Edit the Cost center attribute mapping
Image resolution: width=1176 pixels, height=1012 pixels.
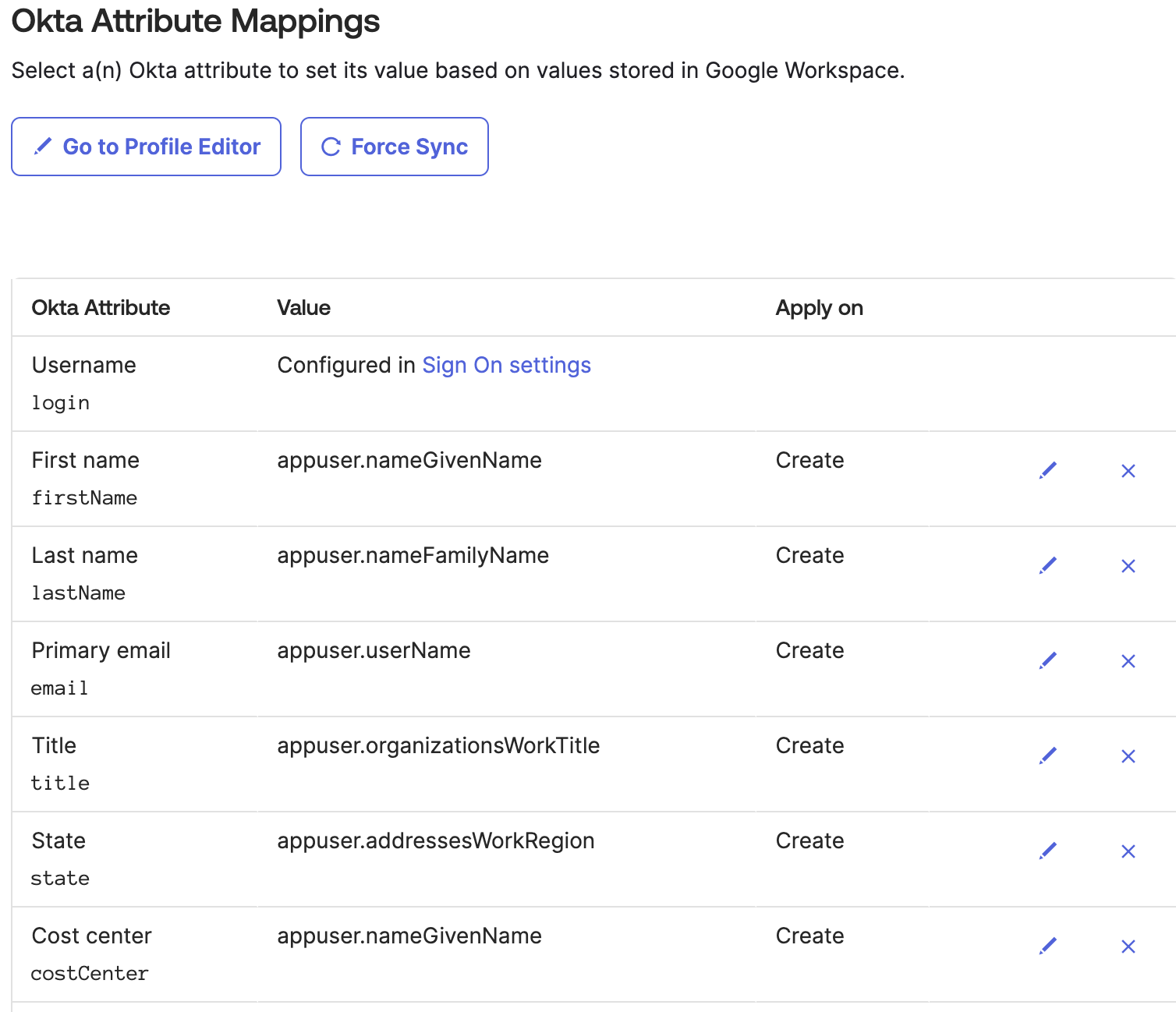(1049, 946)
